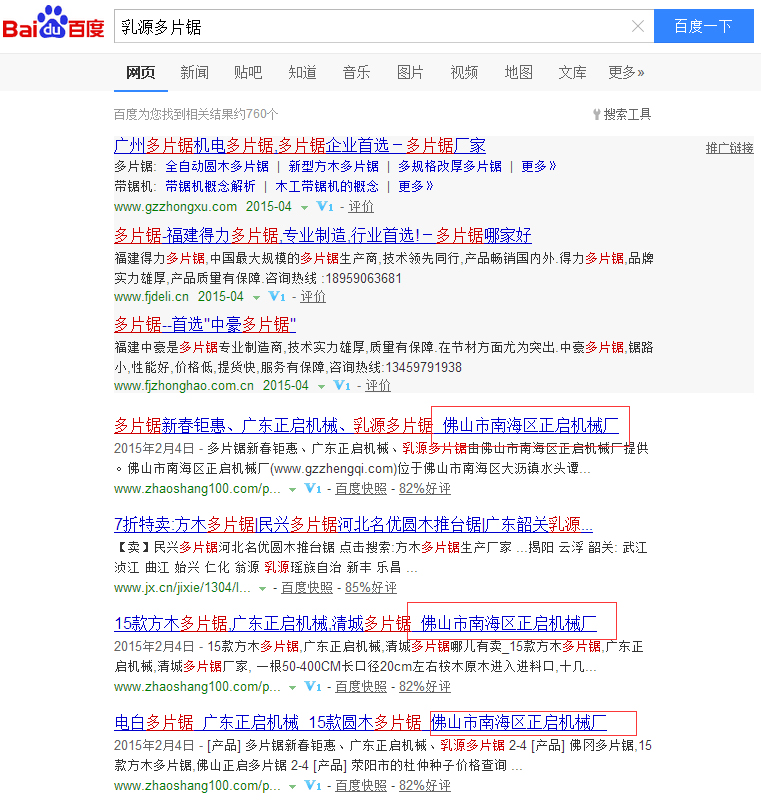This screenshot has width=761, height=806.
Task: Open 百度快照 for 电白多片锯 result
Action: (x=361, y=786)
